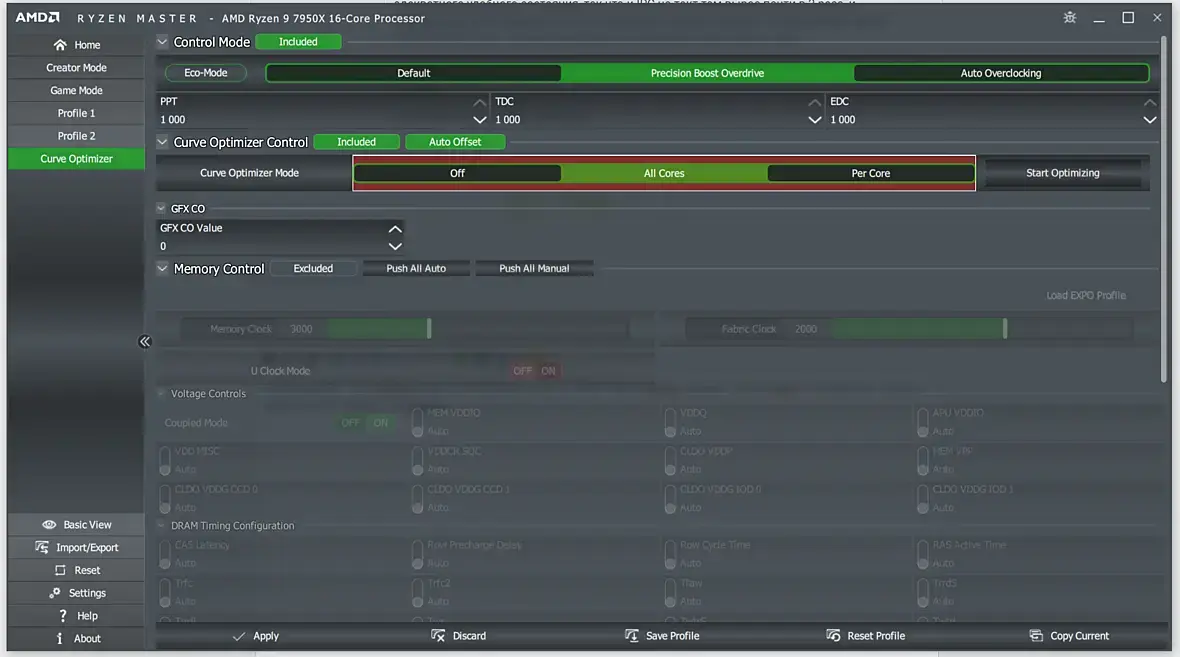Open Creator Mode profile
The width and height of the screenshot is (1180, 657).
(x=76, y=68)
